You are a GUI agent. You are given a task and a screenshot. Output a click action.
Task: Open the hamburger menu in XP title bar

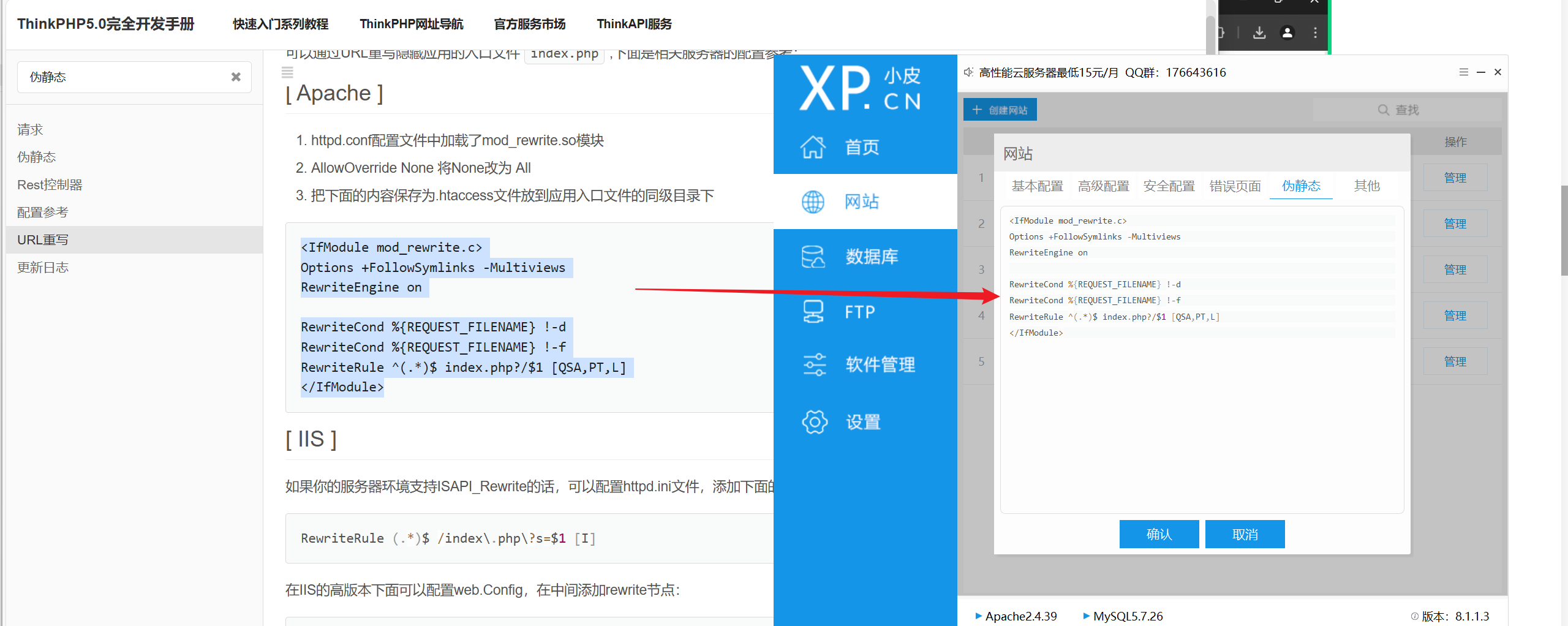(x=1464, y=72)
